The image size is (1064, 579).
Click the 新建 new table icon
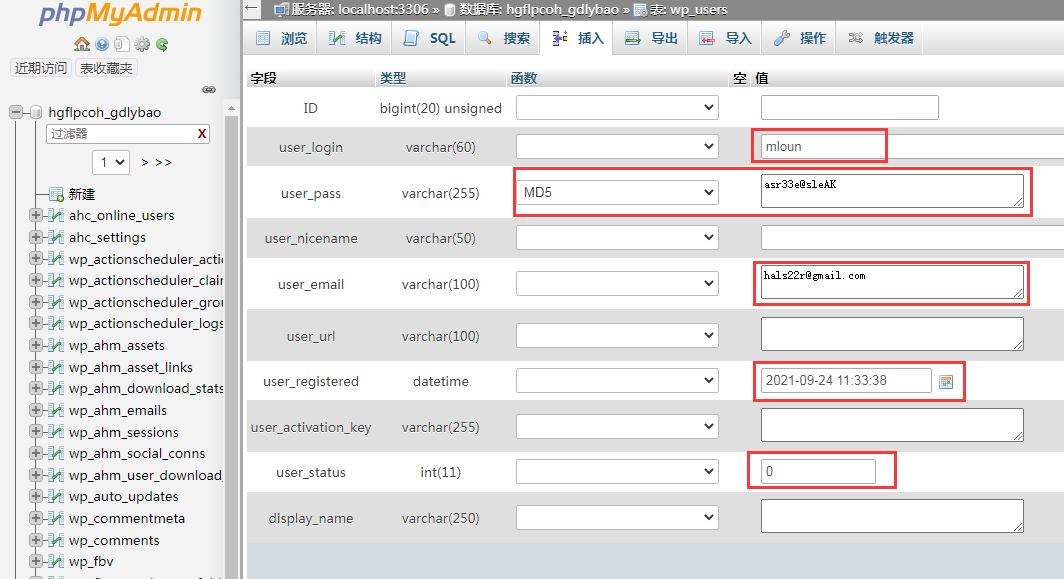click(x=56, y=195)
